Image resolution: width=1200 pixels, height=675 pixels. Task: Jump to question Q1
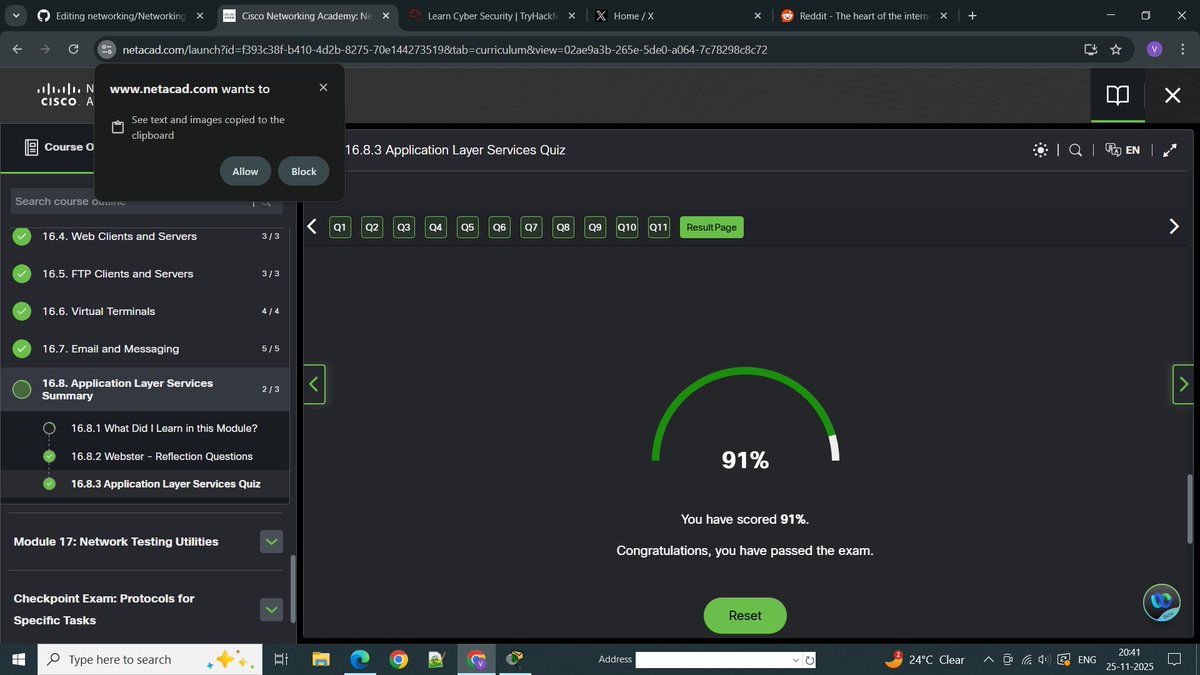click(x=340, y=227)
